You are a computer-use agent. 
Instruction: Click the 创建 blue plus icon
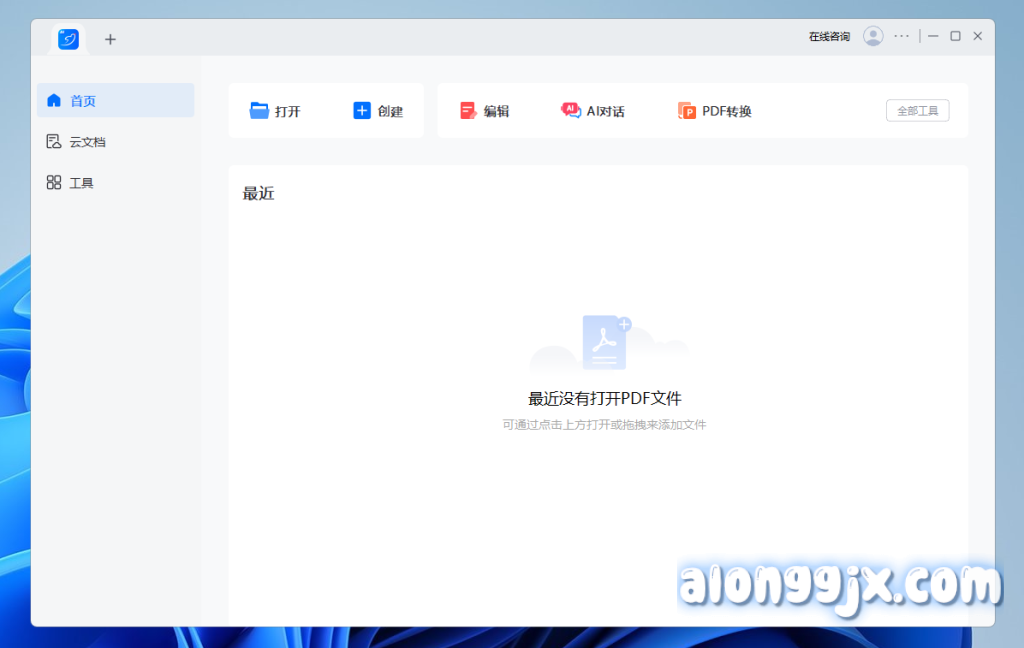tap(362, 111)
